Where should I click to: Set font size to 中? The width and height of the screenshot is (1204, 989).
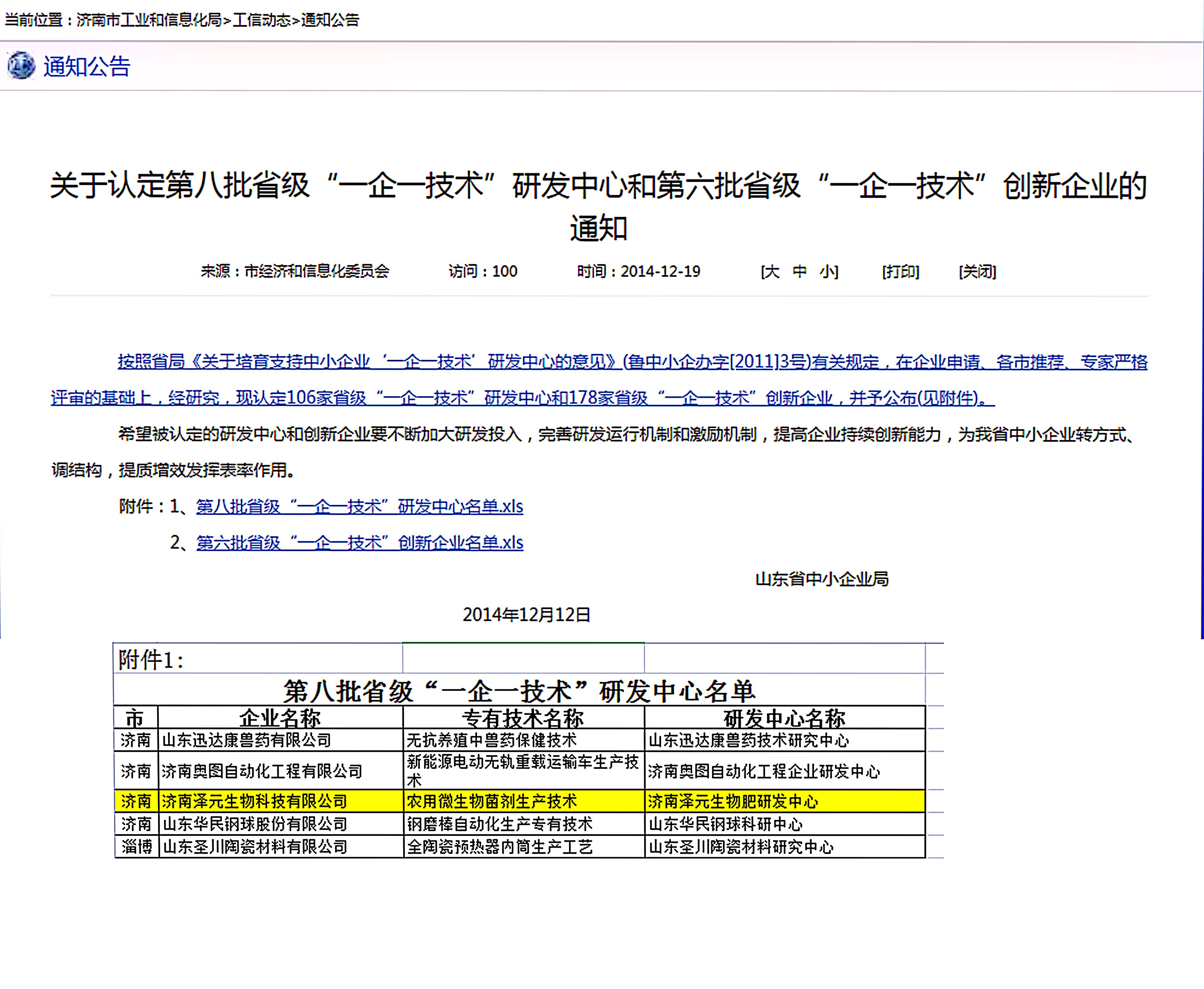pyautogui.click(x=799, y=272)
